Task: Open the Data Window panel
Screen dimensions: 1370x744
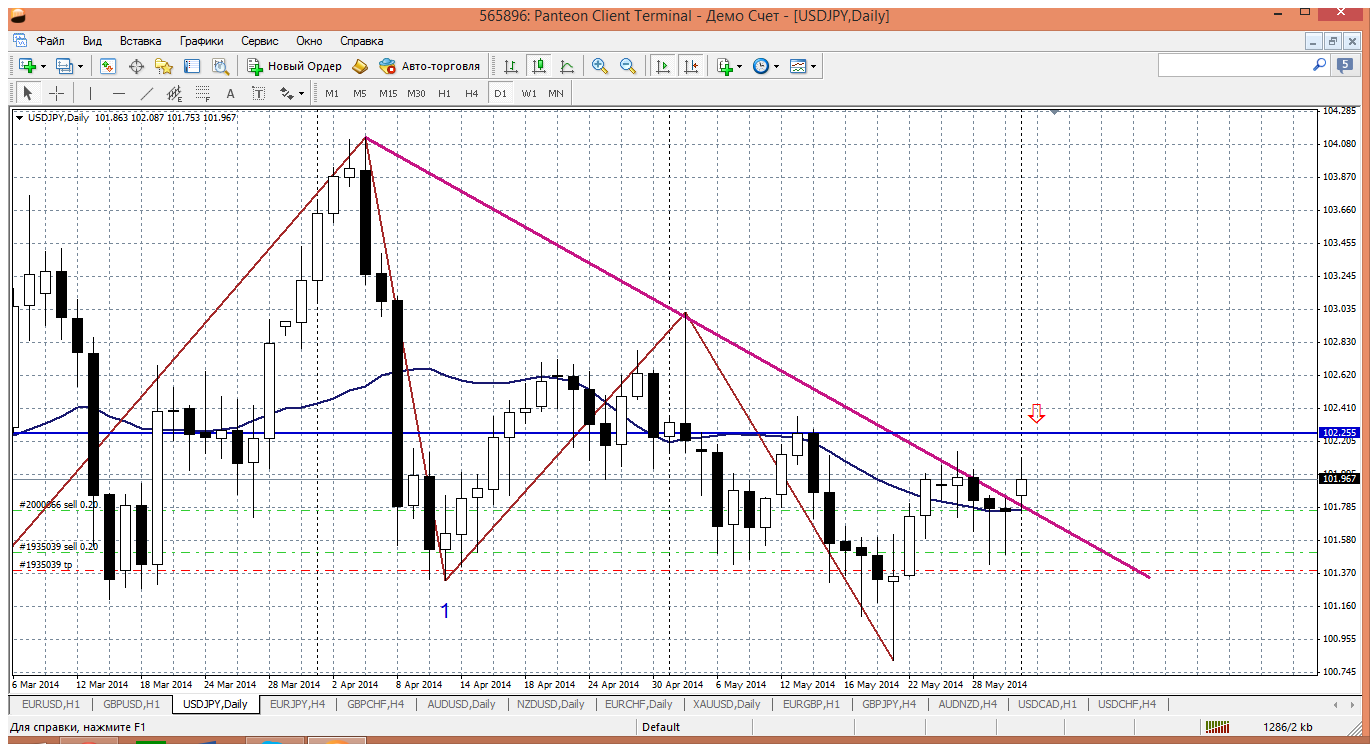Action: click(x=136, y=66)
